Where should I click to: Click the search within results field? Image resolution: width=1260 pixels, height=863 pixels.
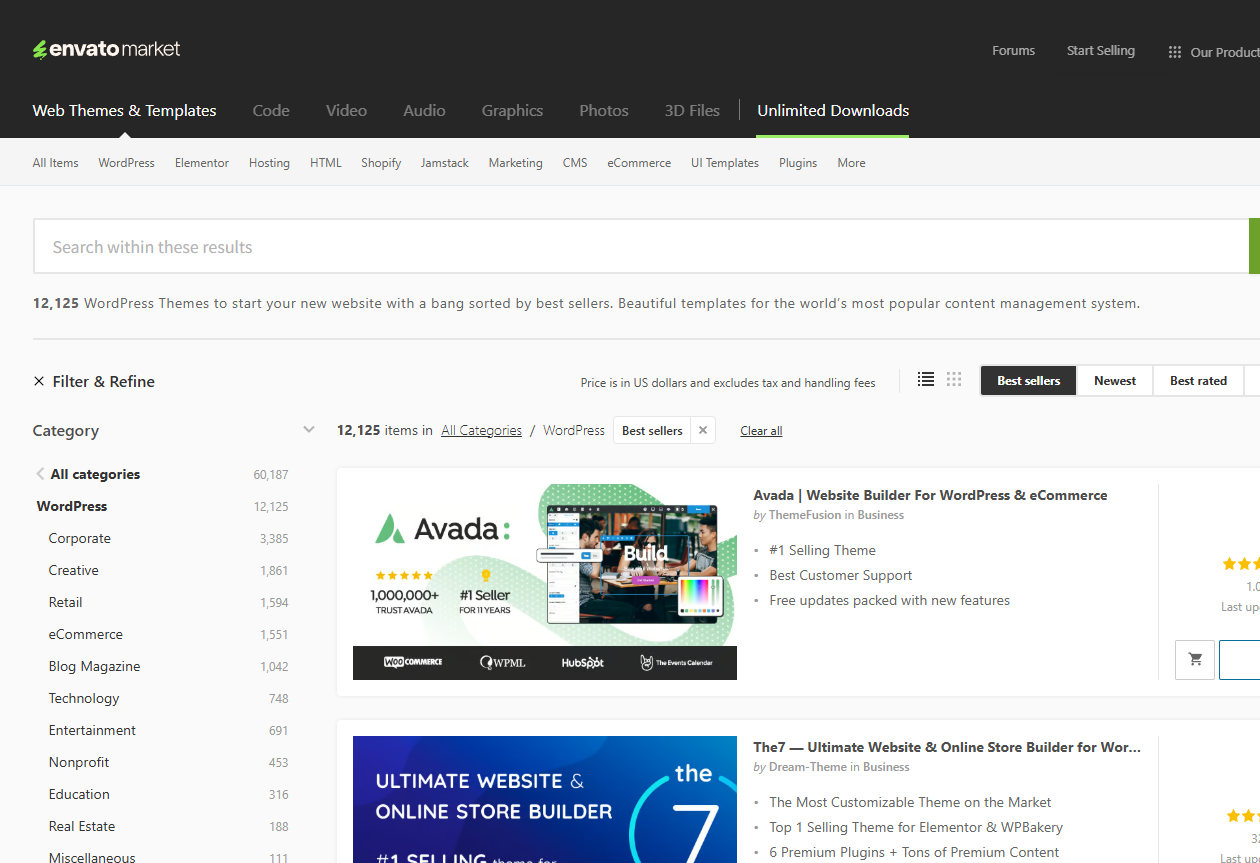[x=640, y=247]
